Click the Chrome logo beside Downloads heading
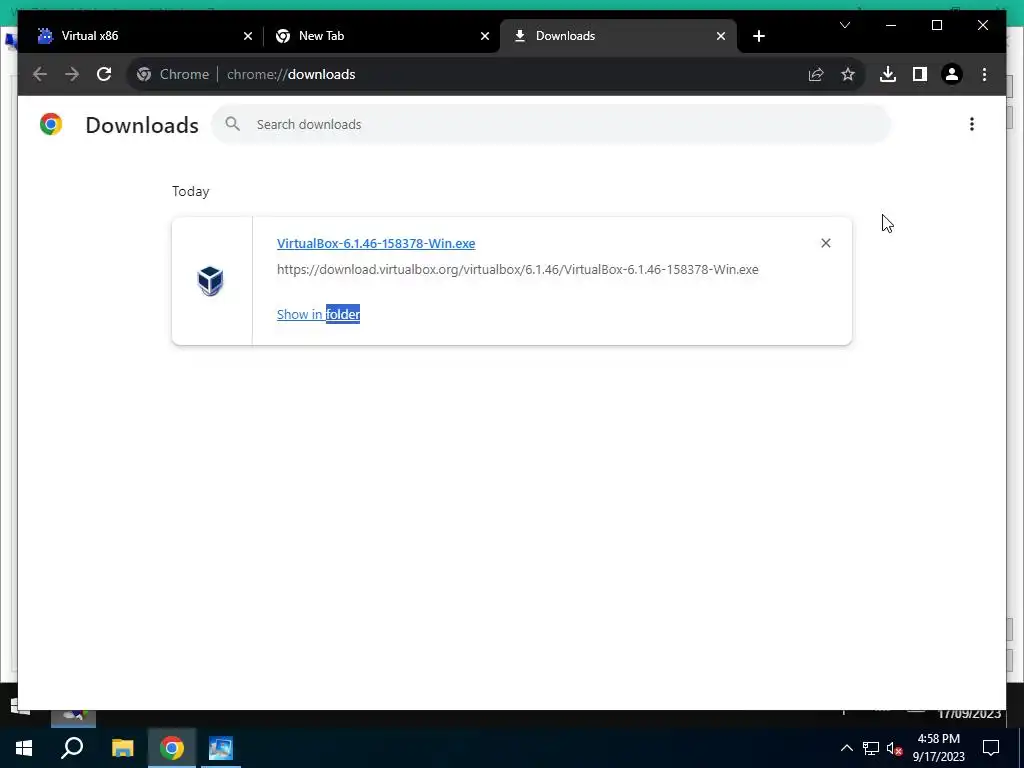Viewport: 1024px width, 768px height. coord(51,124)
